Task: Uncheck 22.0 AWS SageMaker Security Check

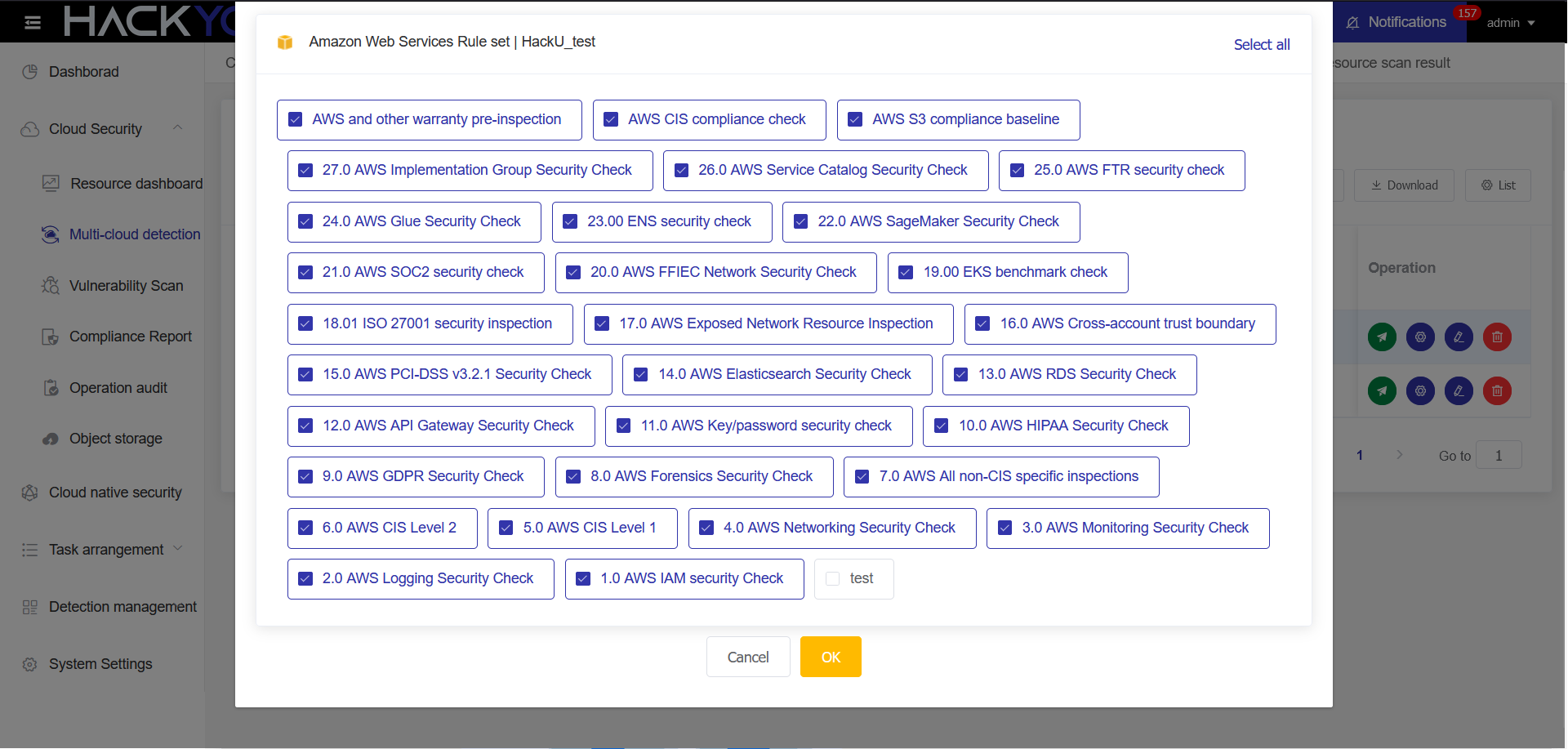Action: pyautogui.click(x=801, y=221)
